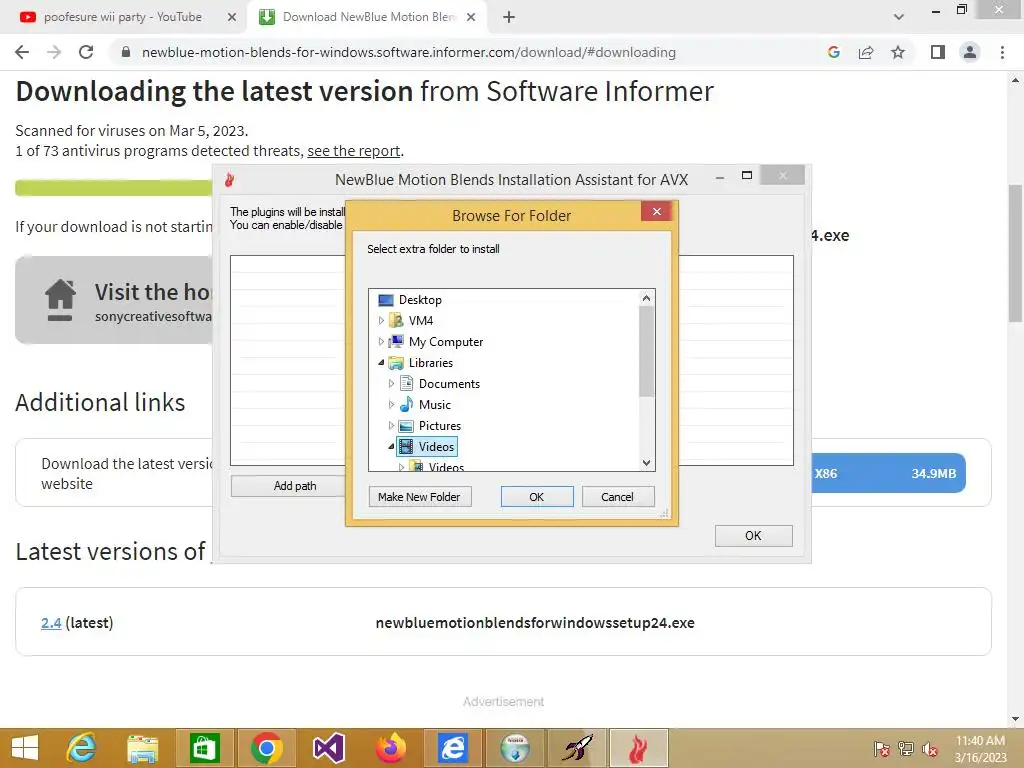Select Libraries in the folder tree
Image resolution: width=1024 pixels, height=768 pixels.
click(x=430, y=362)
